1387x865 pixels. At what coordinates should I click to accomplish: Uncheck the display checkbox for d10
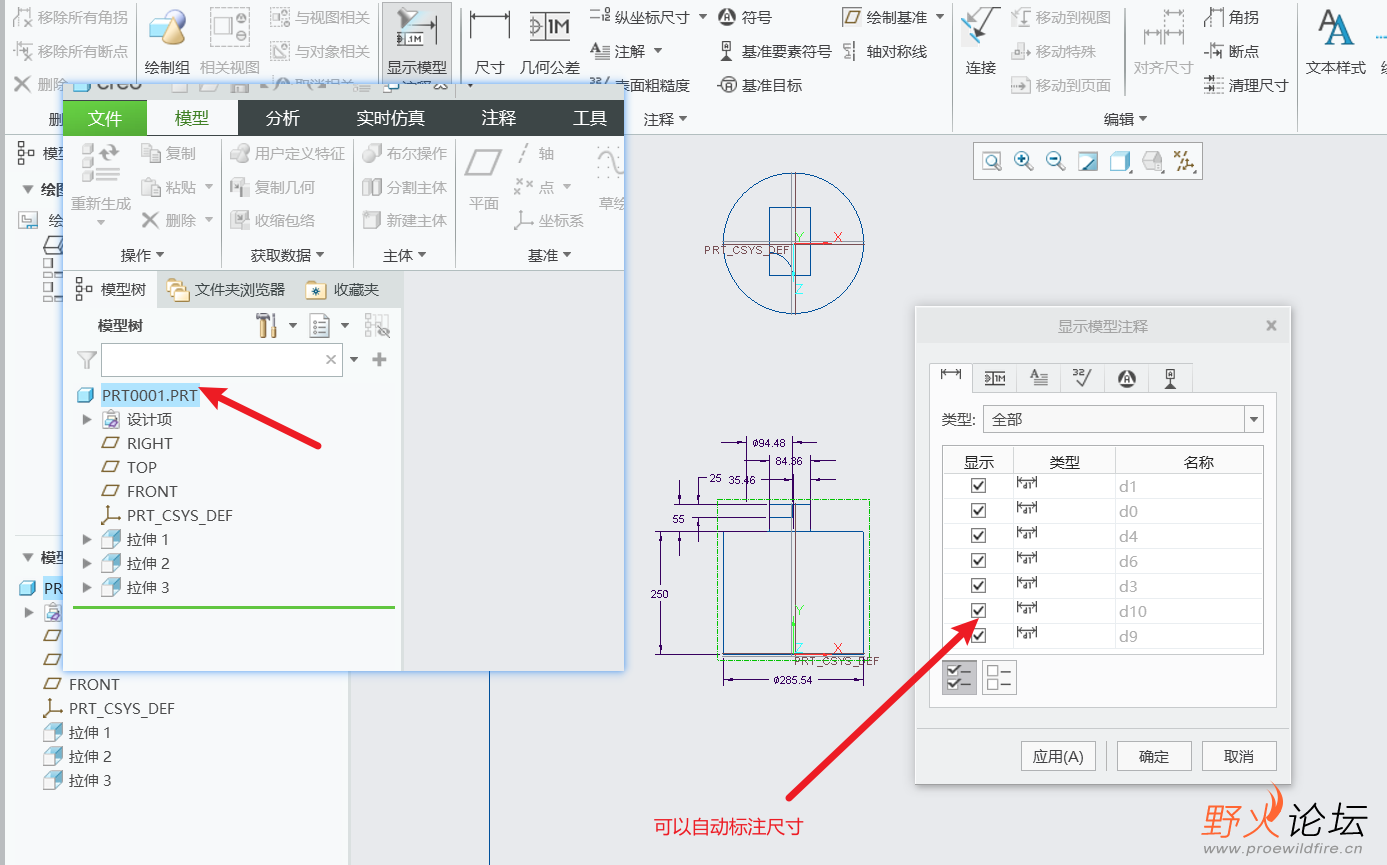[979, 610]
